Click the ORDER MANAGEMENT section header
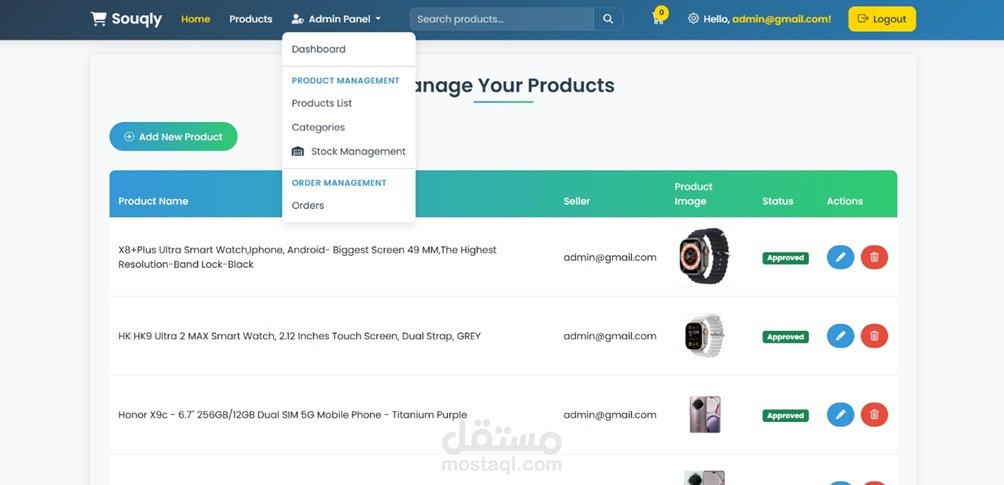The image size is (1004, 485). (339, 183)
